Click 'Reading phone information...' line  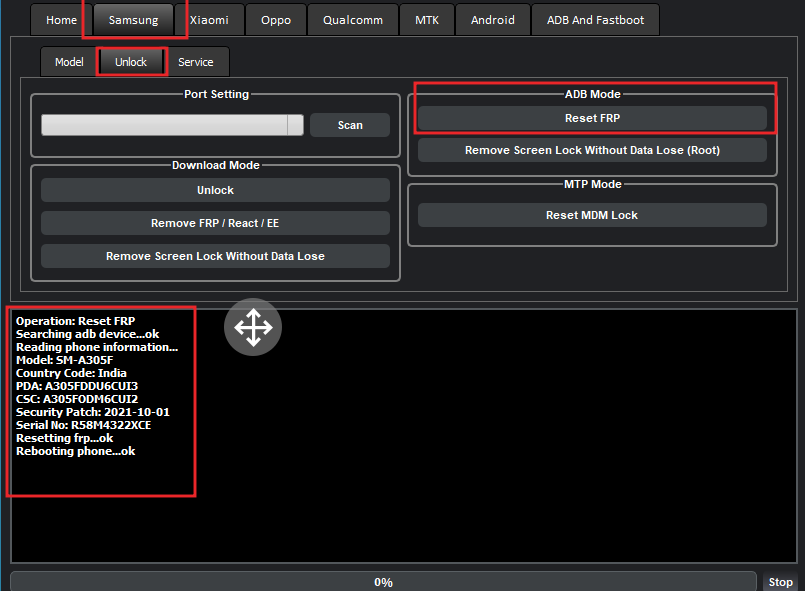(97, 347)
